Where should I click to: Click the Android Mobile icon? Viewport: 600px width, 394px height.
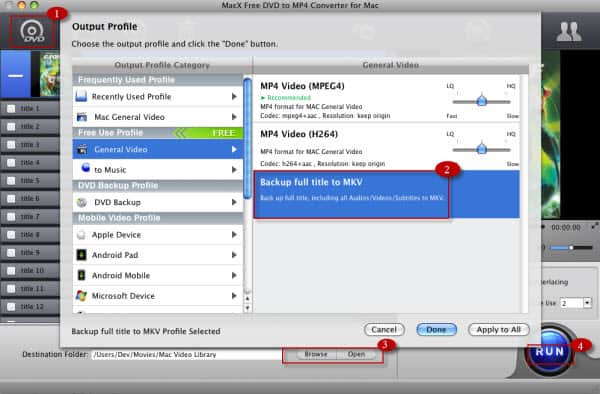pyautogui.click(x=82, y=275)
